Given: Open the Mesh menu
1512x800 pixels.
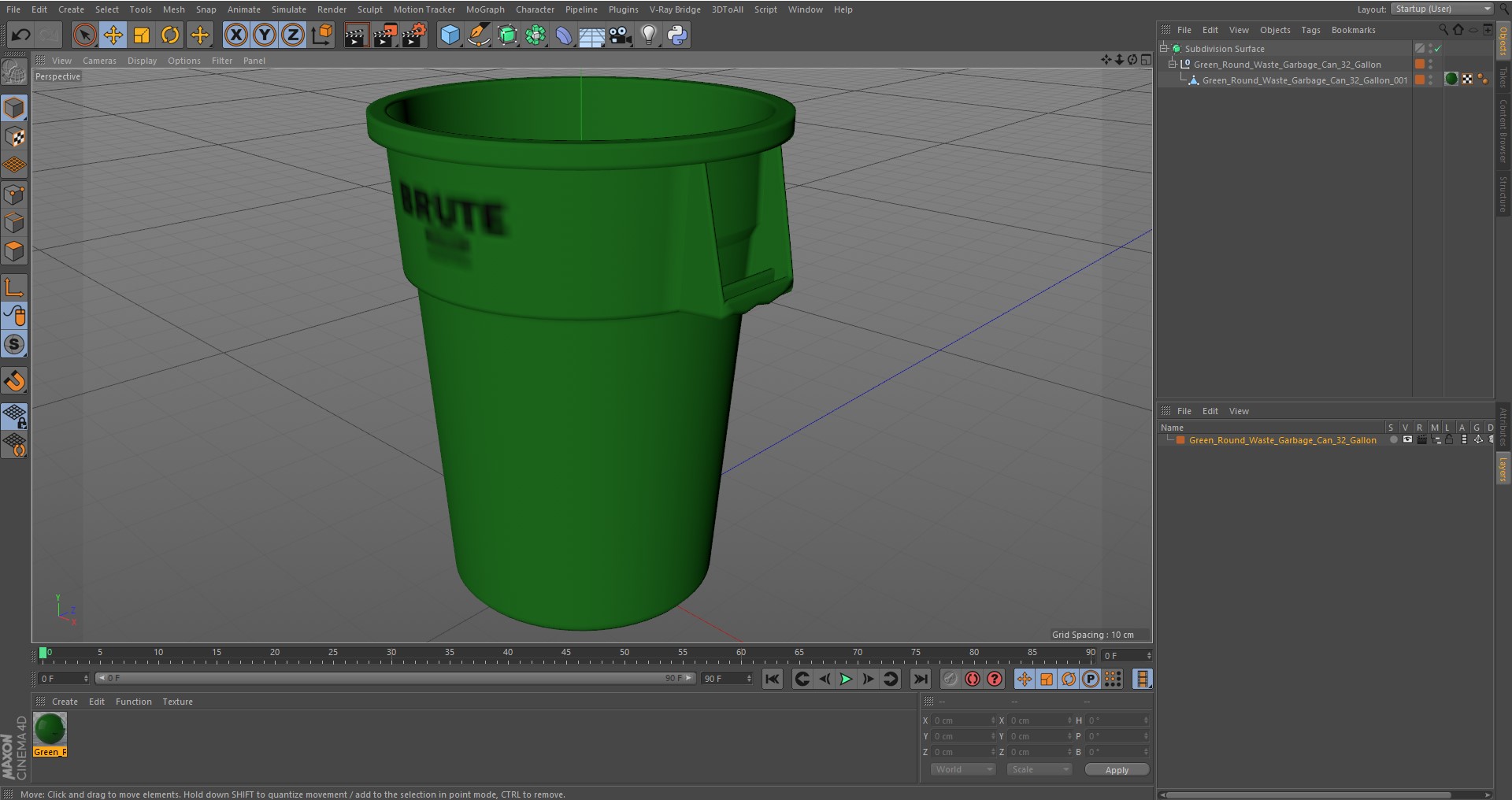Looking at the screenshot, I should click(x=173, y=9).
